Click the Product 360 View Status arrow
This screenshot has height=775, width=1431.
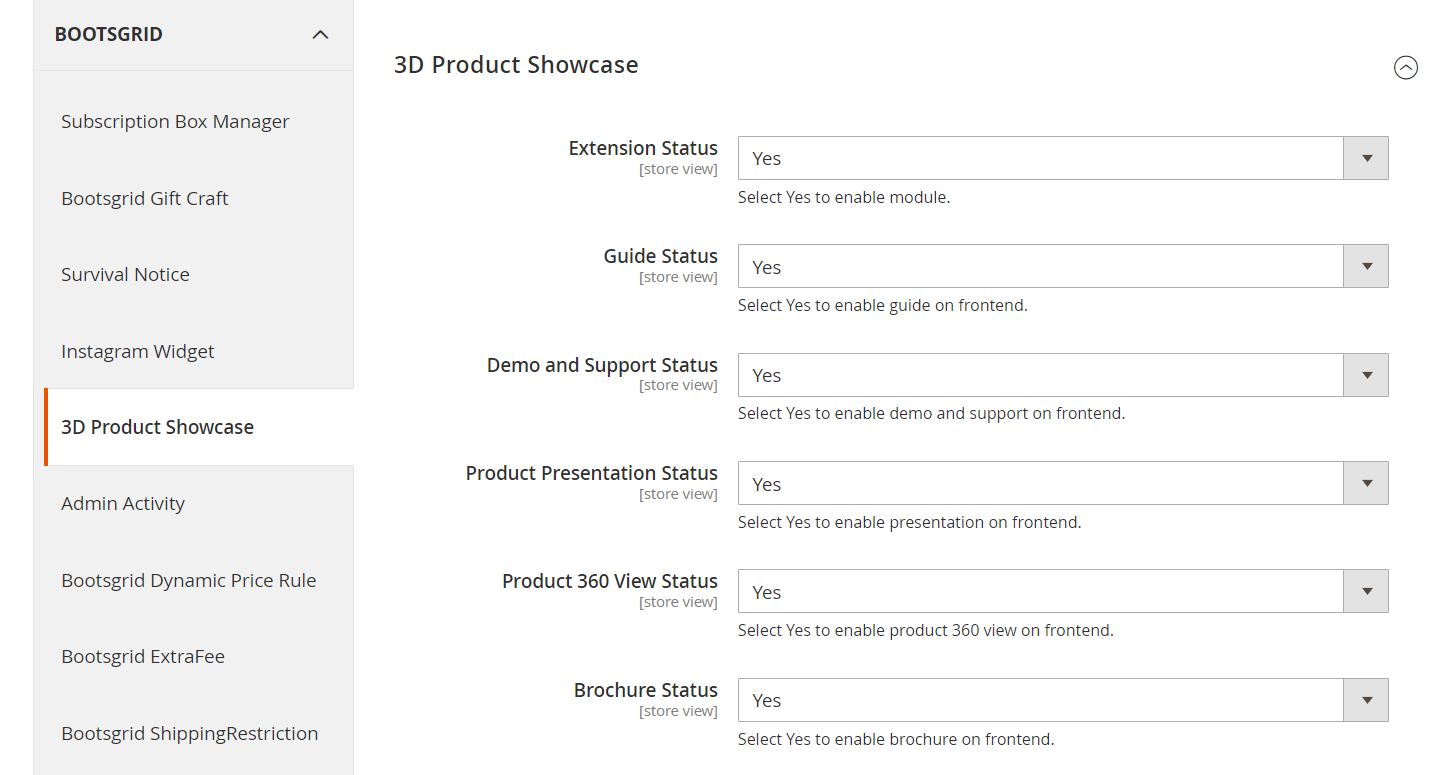point(1366,591)
